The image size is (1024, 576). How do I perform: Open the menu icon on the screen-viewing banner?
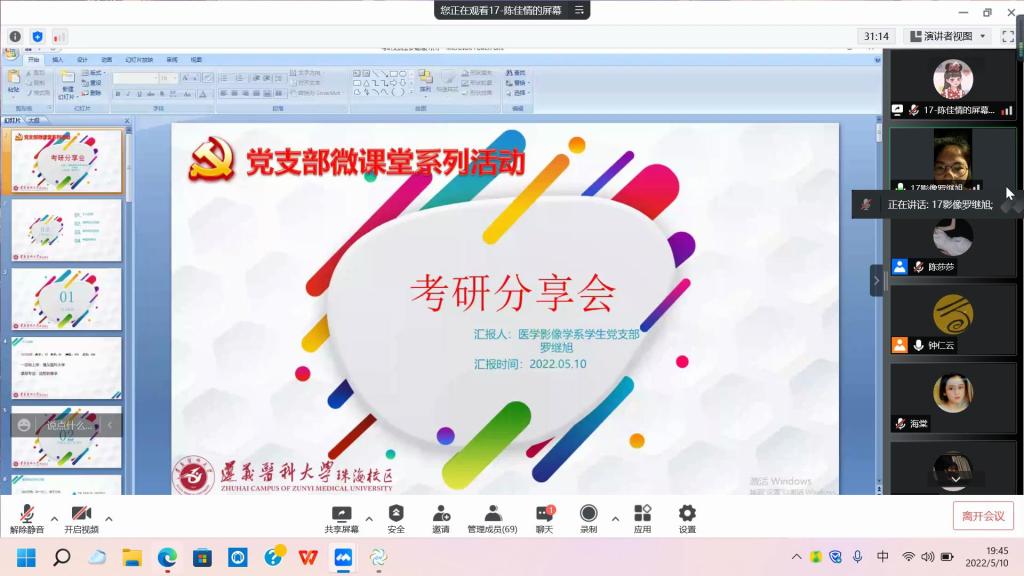coord(579,10)
